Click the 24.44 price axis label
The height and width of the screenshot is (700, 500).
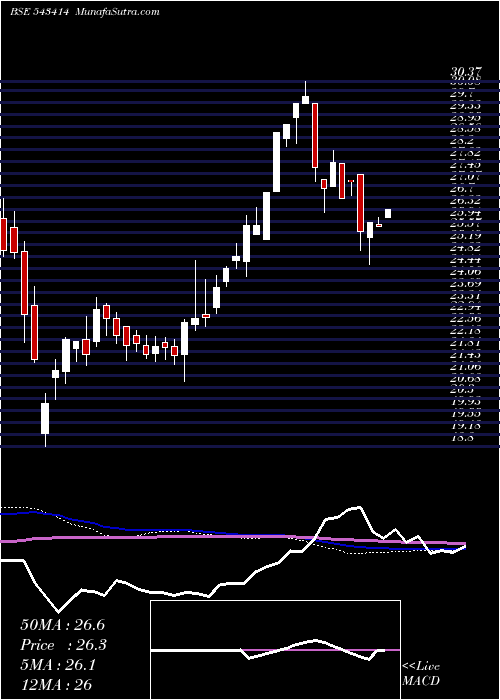point(465,258)
